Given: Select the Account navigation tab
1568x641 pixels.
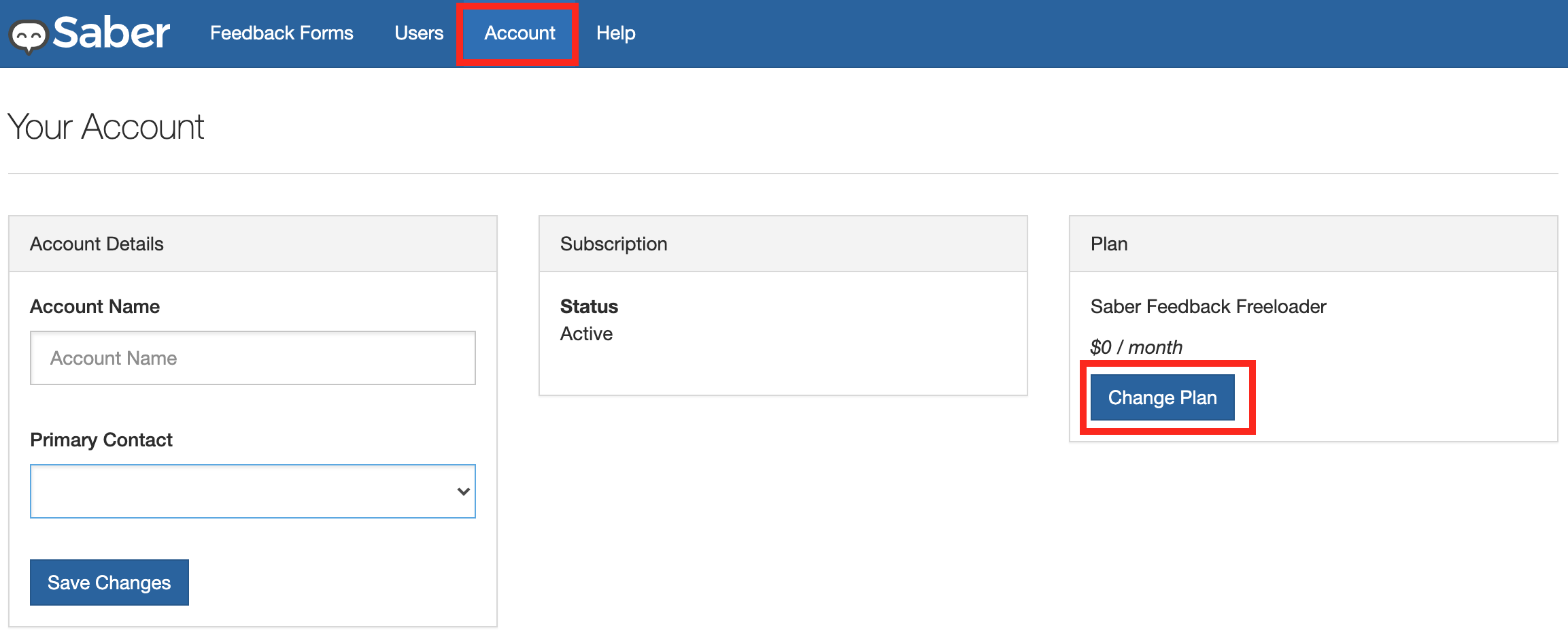Looking at the screenshot, I should tap(519, 33).
